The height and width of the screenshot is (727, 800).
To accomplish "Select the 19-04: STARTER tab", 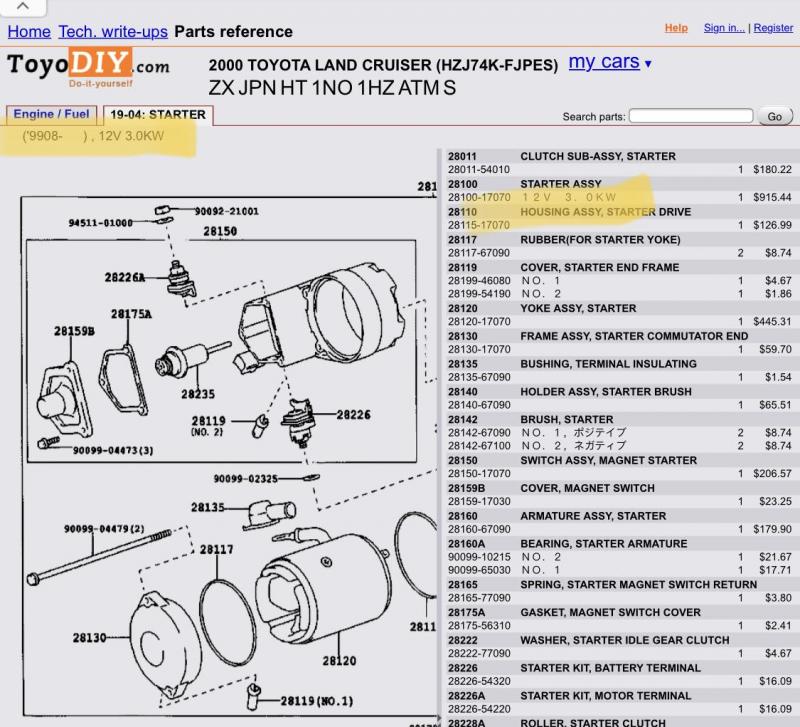I will pos(158,115).
